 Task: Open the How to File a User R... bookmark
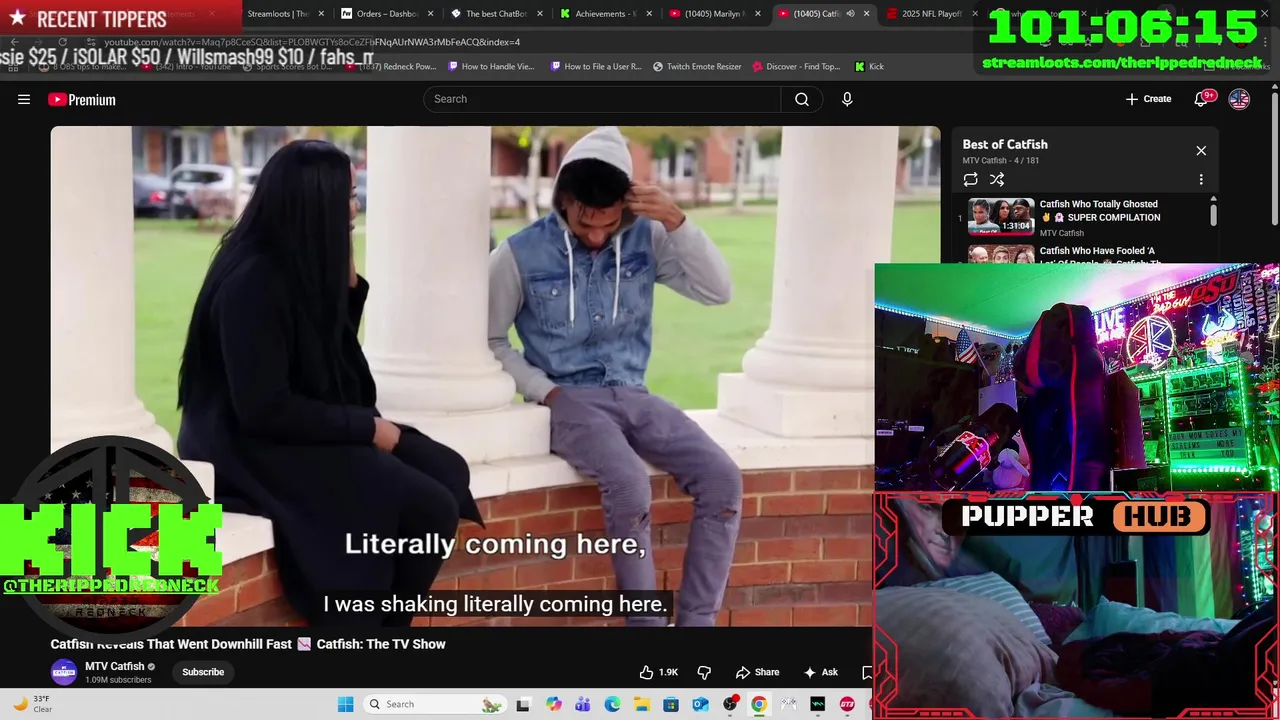596,66
